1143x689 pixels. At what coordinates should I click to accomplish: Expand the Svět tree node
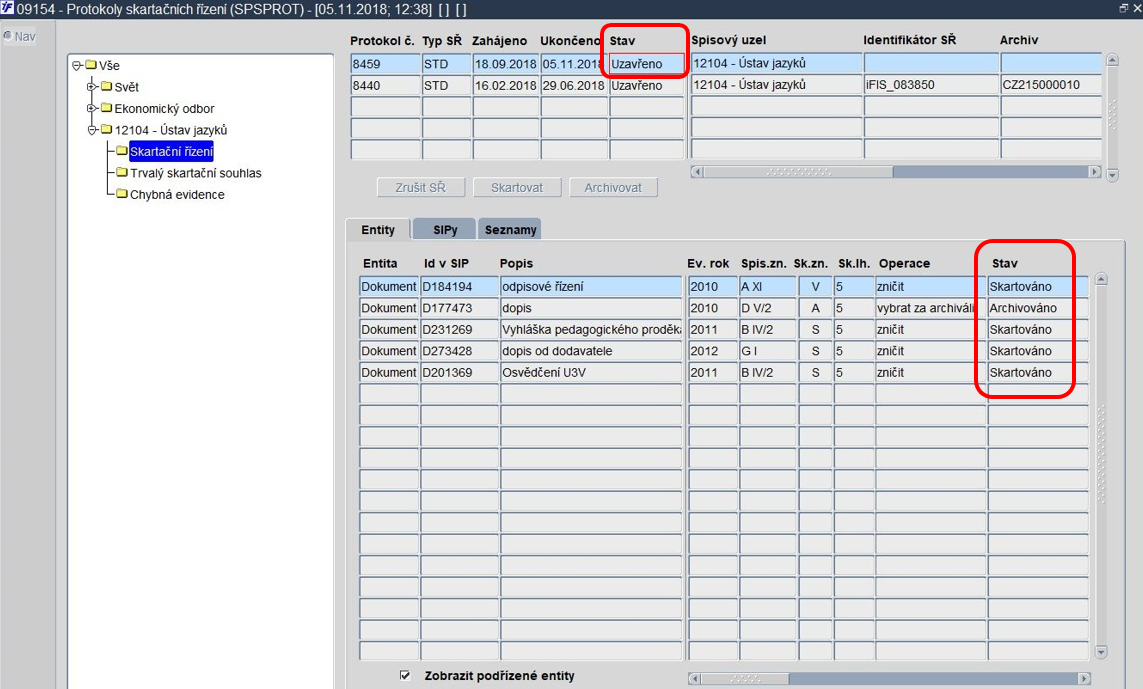(92, 87)
